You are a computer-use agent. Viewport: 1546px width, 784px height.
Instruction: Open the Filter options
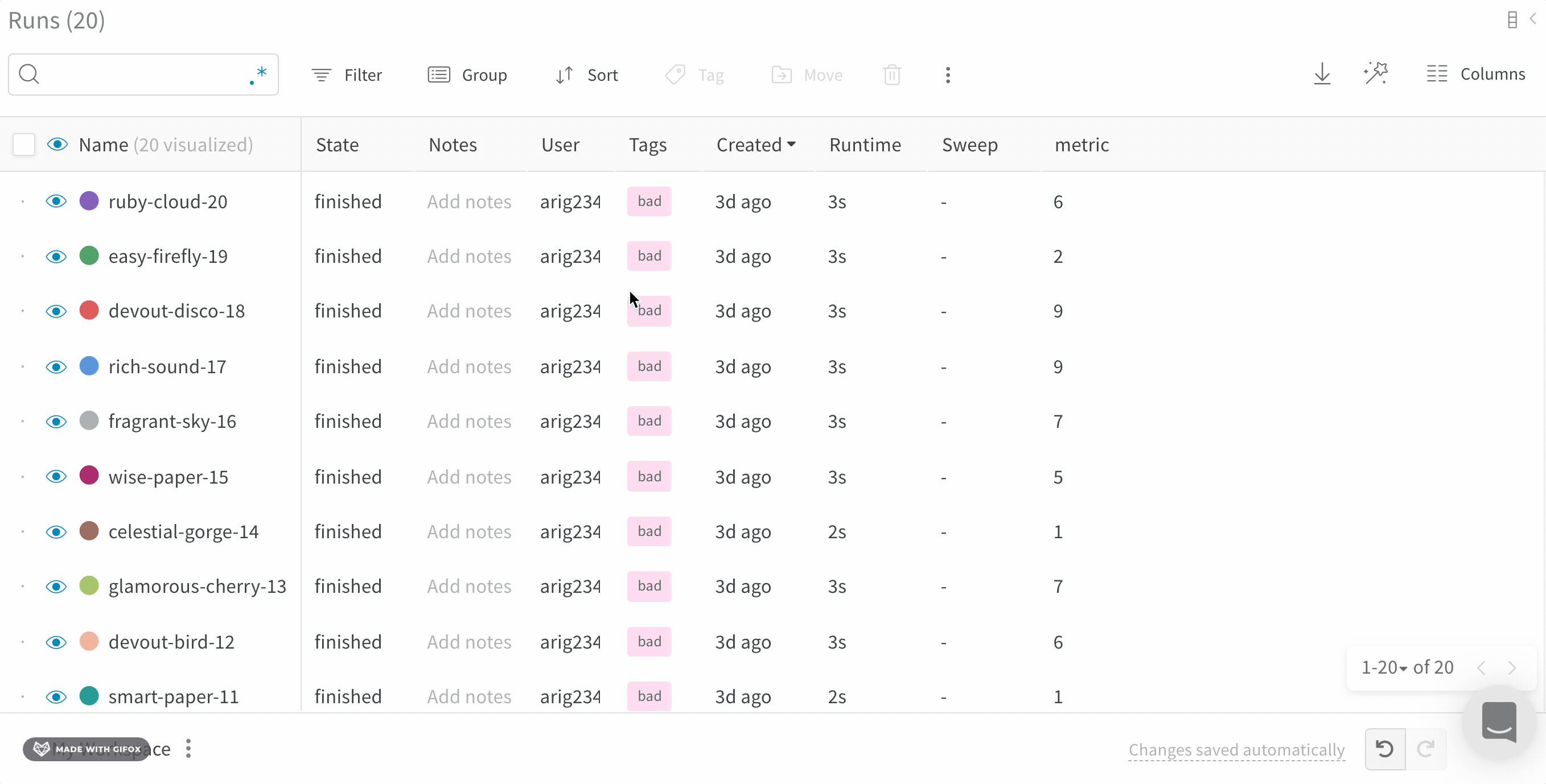click(347, 75)
